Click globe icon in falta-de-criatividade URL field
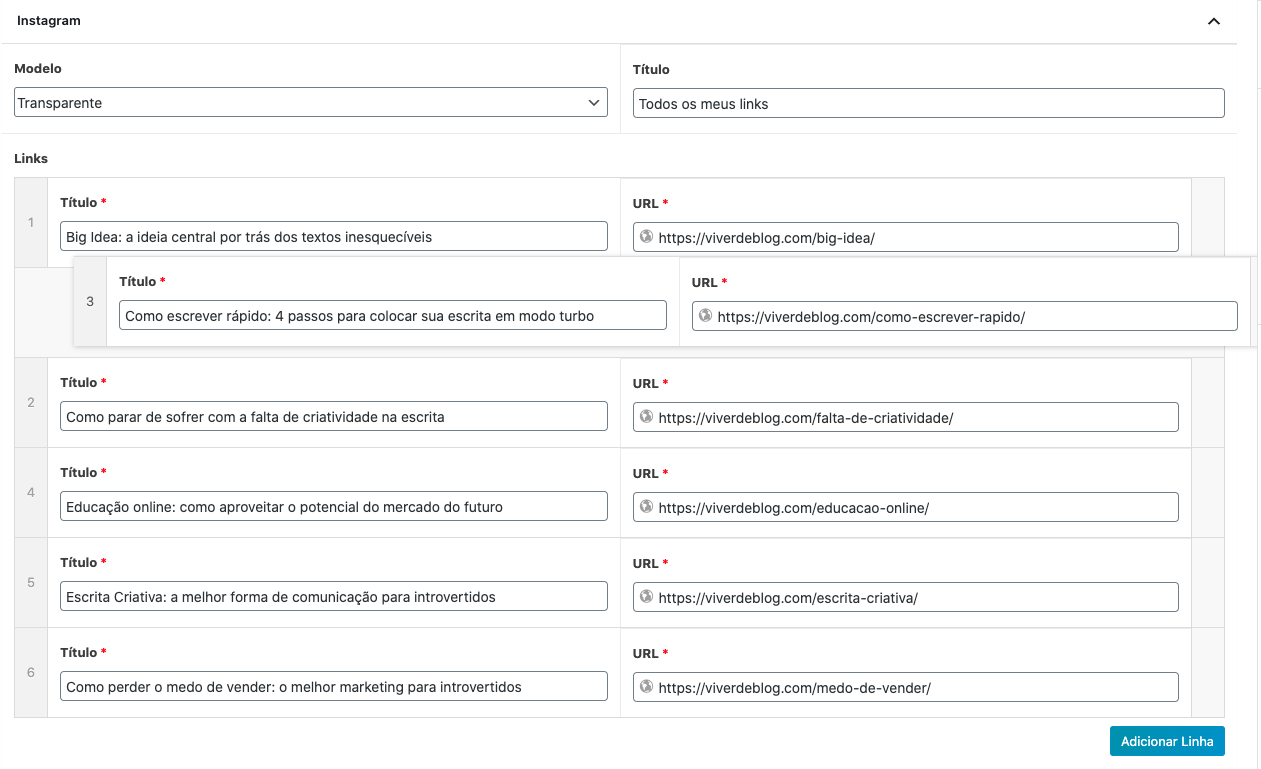The height and width of the screenshot is (769, 1261). 646,417
